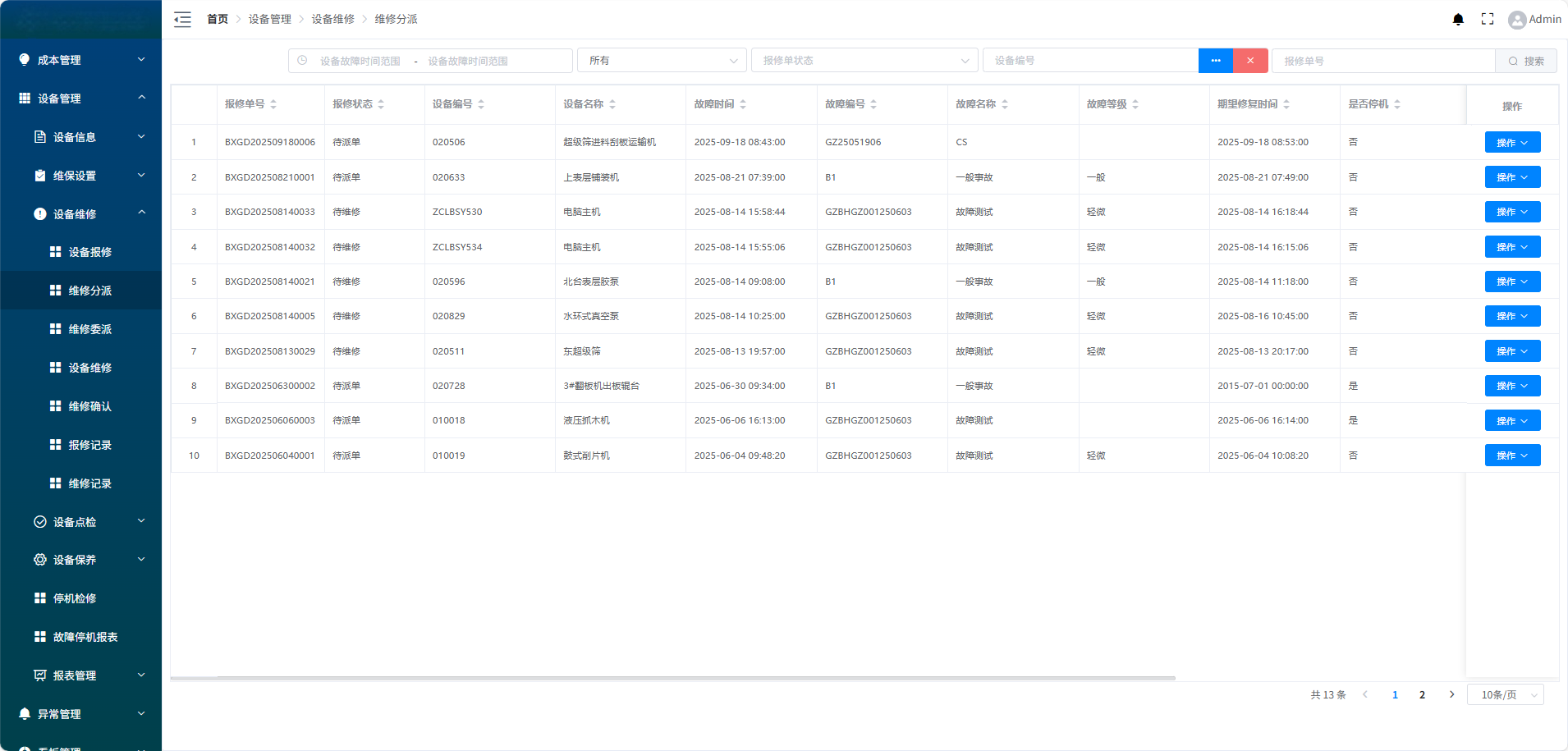Open the 报修单状态 dropdown
The width and height of the screenshot is (1568, 751).
864,61
